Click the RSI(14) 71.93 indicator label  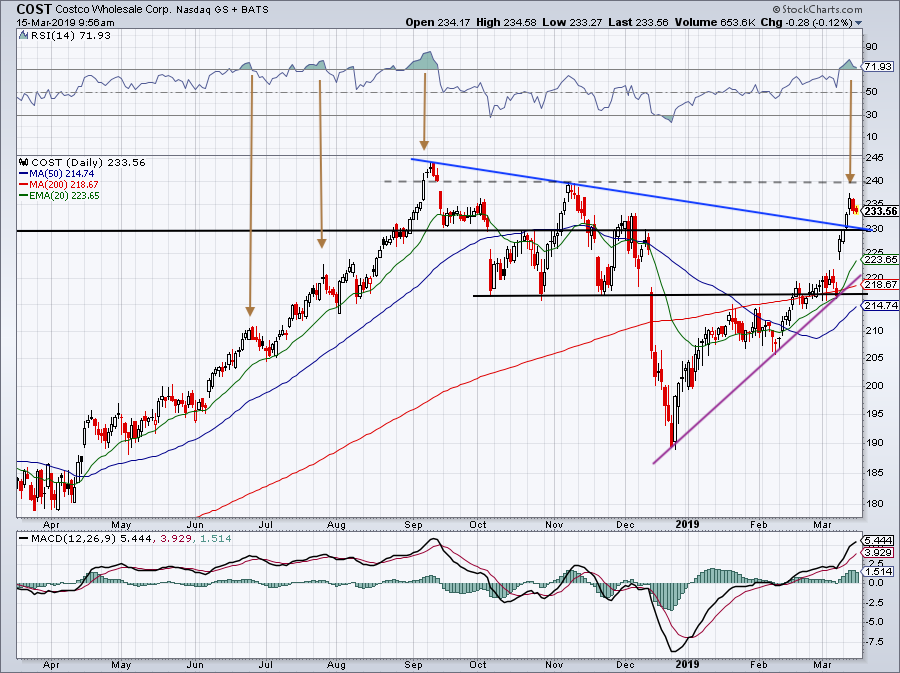(x=71, y=35)
